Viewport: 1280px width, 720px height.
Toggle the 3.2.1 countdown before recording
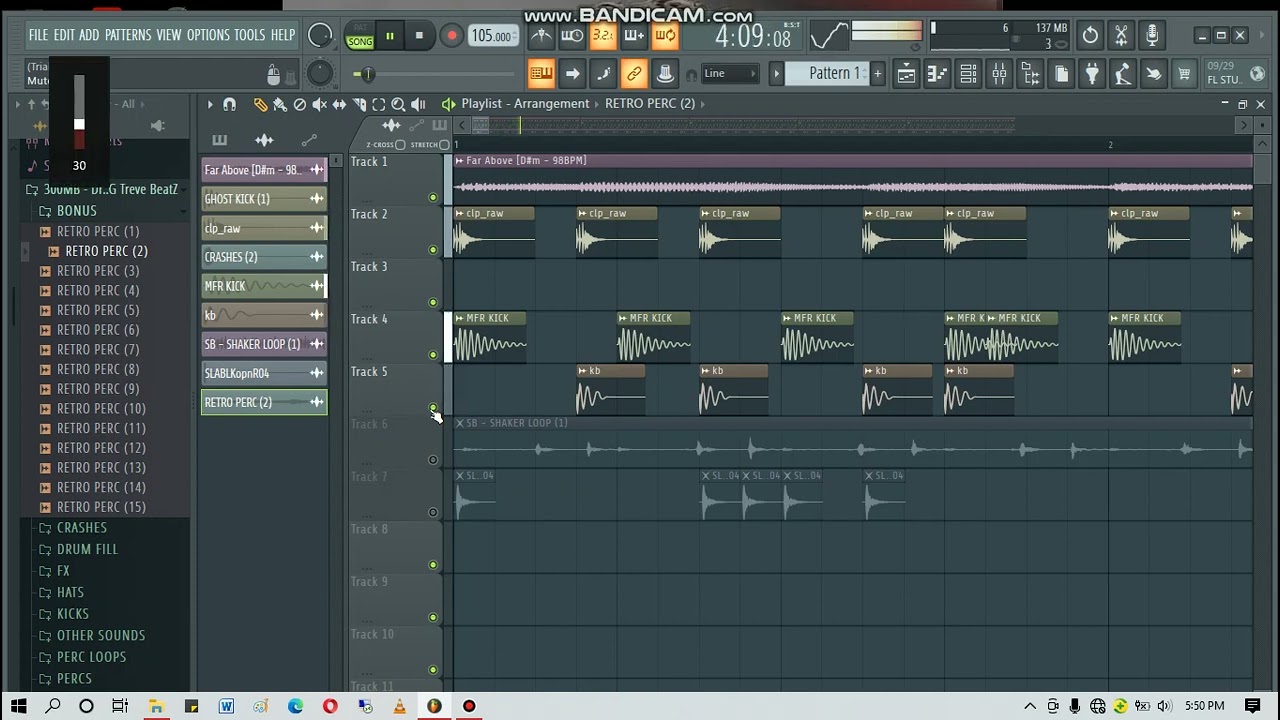603,36
